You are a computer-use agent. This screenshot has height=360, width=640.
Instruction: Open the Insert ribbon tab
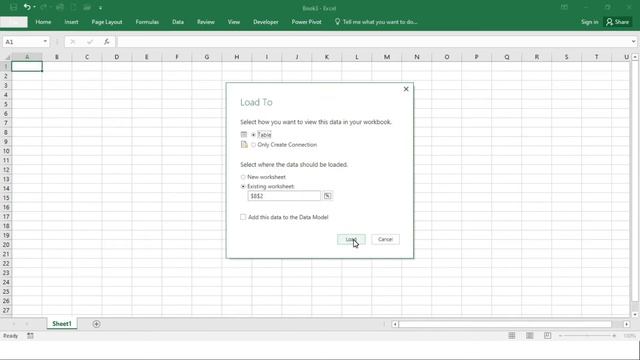71,22
